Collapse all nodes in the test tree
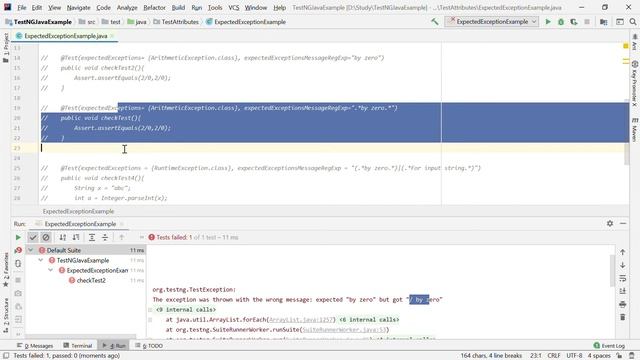Image resolution: width=640 pixels, height=360 pixels. tap(105, 237)
